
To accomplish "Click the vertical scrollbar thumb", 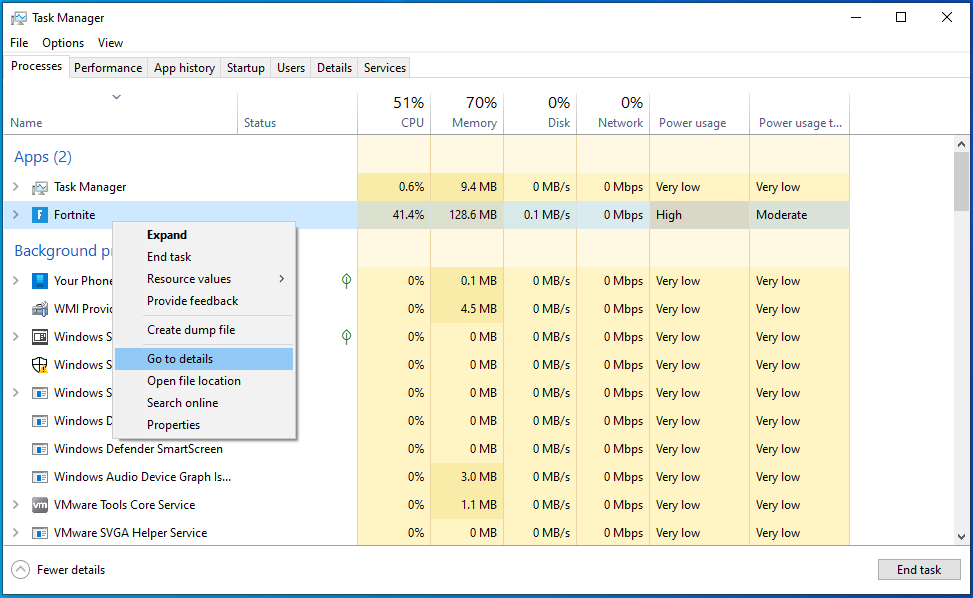I will [961, 181].
